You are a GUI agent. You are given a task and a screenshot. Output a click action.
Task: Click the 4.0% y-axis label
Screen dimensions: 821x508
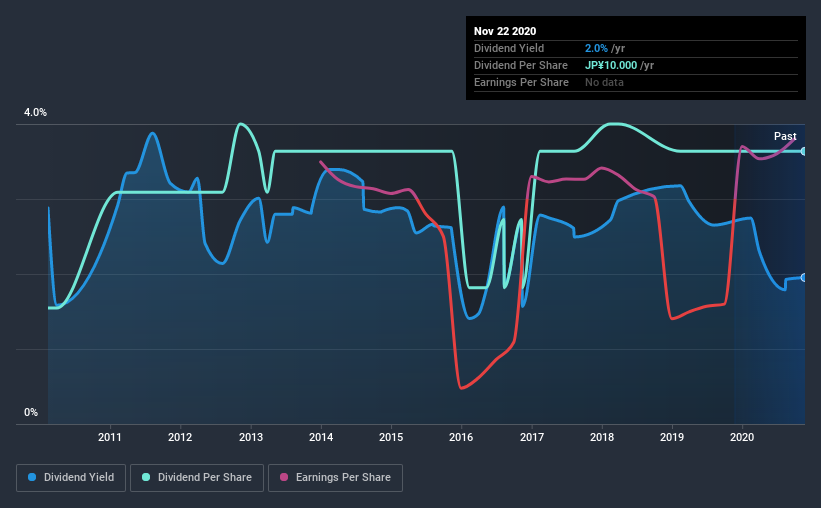[x=35, y=113]
